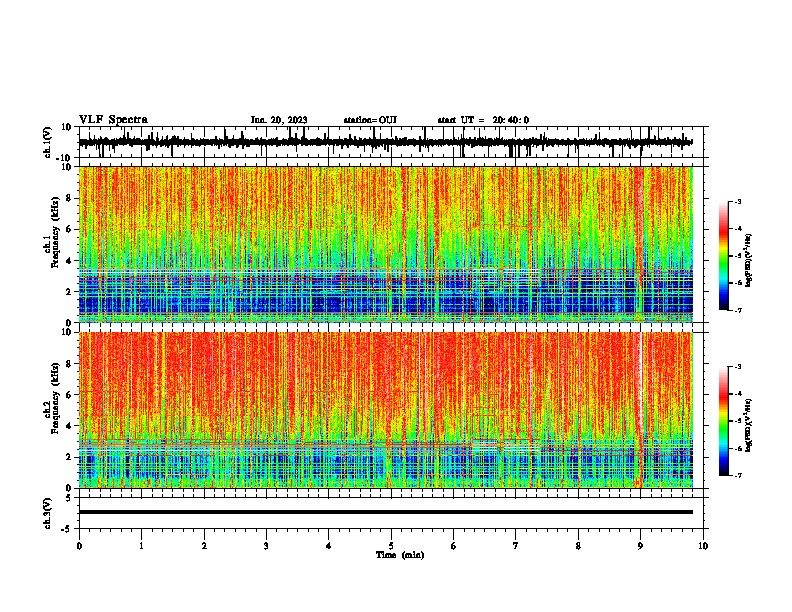Screen dimensions: 792x612
Task: Click the time axis tick label "5"
Action: (x=391, y=546)
